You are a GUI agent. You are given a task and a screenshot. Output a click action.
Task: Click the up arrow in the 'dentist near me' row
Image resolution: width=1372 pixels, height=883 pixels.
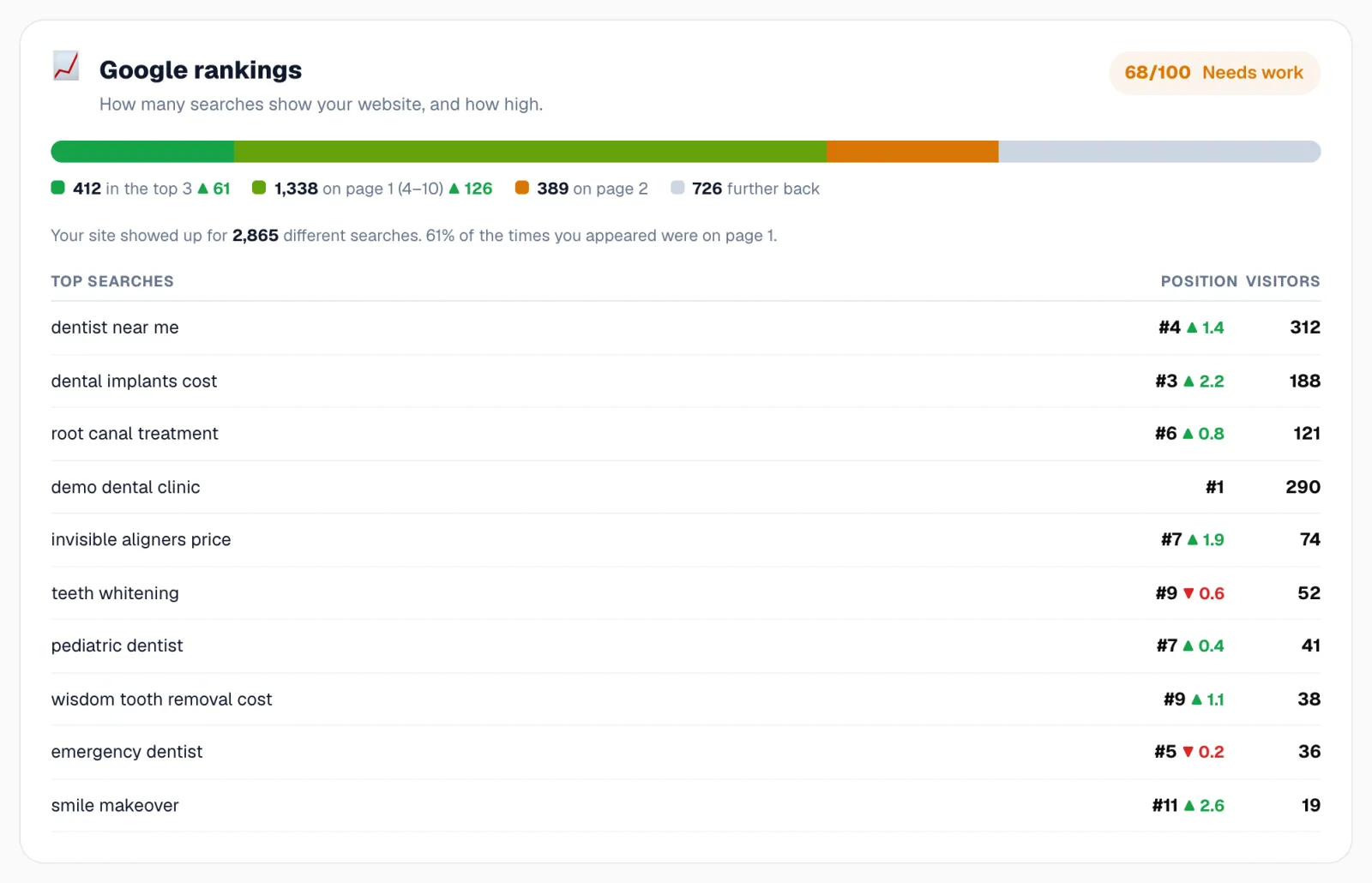pyautogui.click(x=1192, y=327)
